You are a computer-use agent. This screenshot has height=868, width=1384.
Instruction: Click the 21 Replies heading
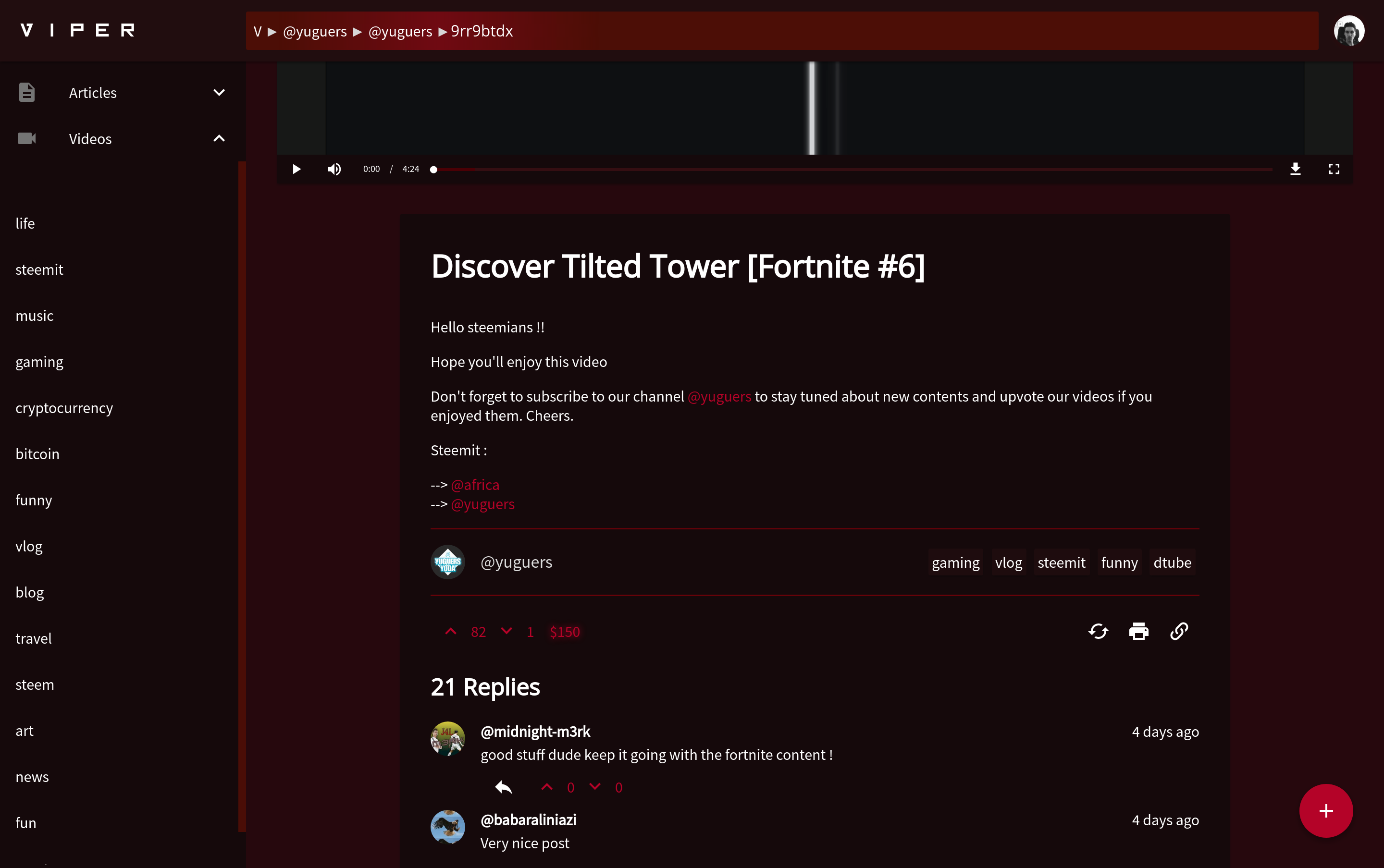click(485, 687)
